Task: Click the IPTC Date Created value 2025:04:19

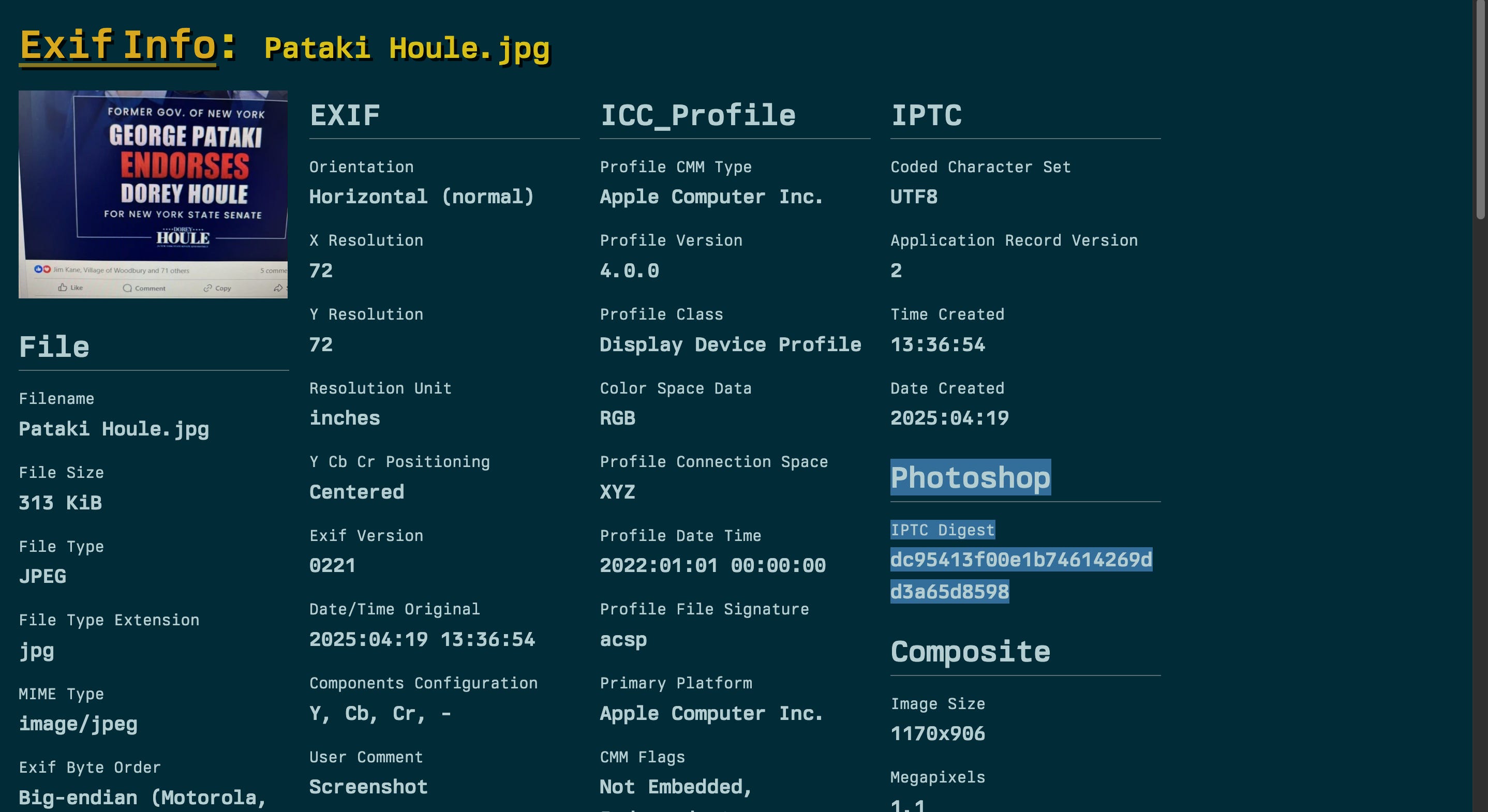Action: [949, 418]
